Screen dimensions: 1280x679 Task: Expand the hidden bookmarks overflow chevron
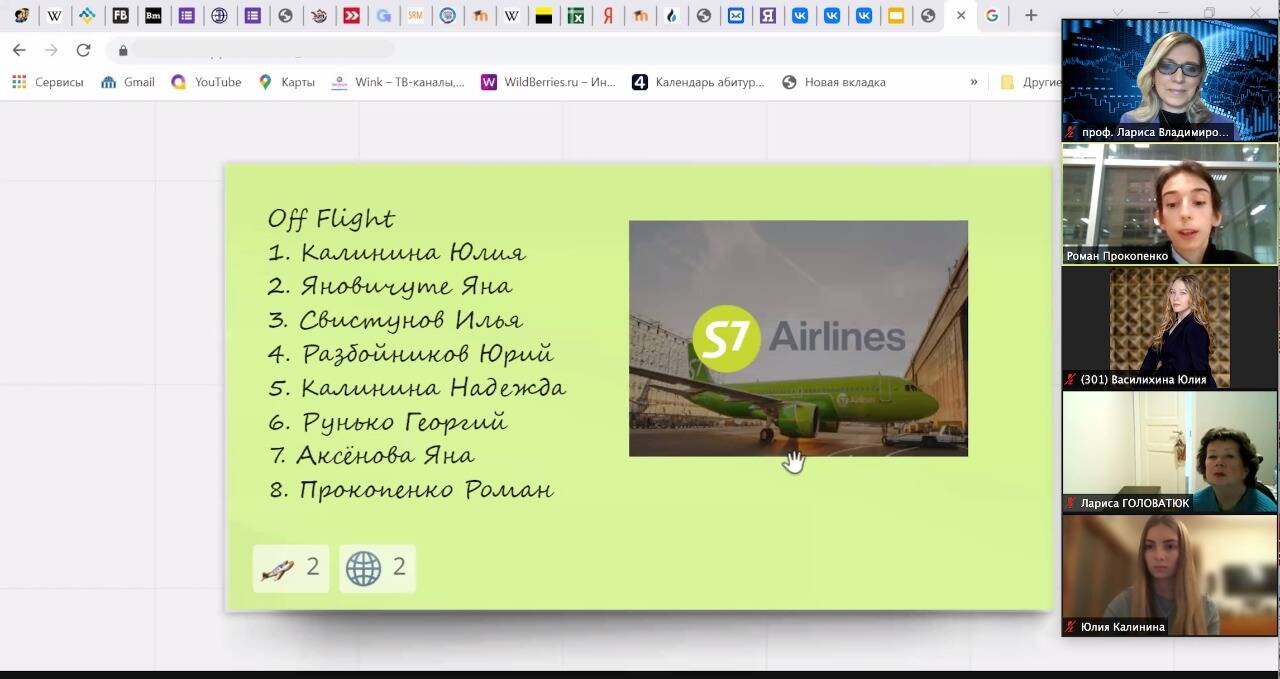[x=974, y=82]
